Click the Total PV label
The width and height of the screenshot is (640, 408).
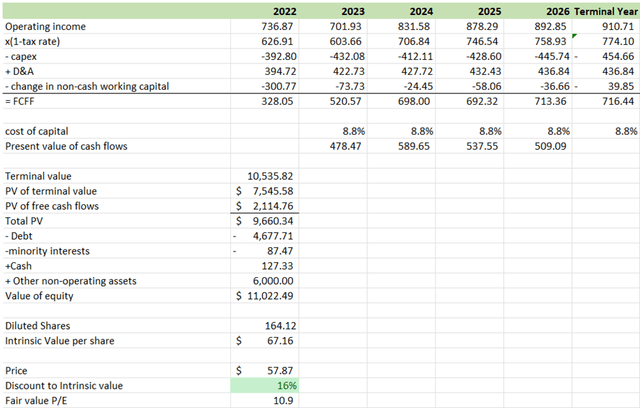(x=24, y=221)
